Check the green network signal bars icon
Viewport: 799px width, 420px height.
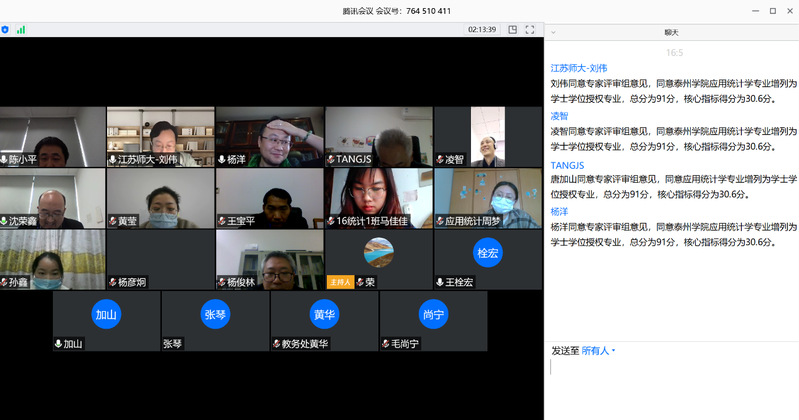pyautogui.click(x=21, y=30)
